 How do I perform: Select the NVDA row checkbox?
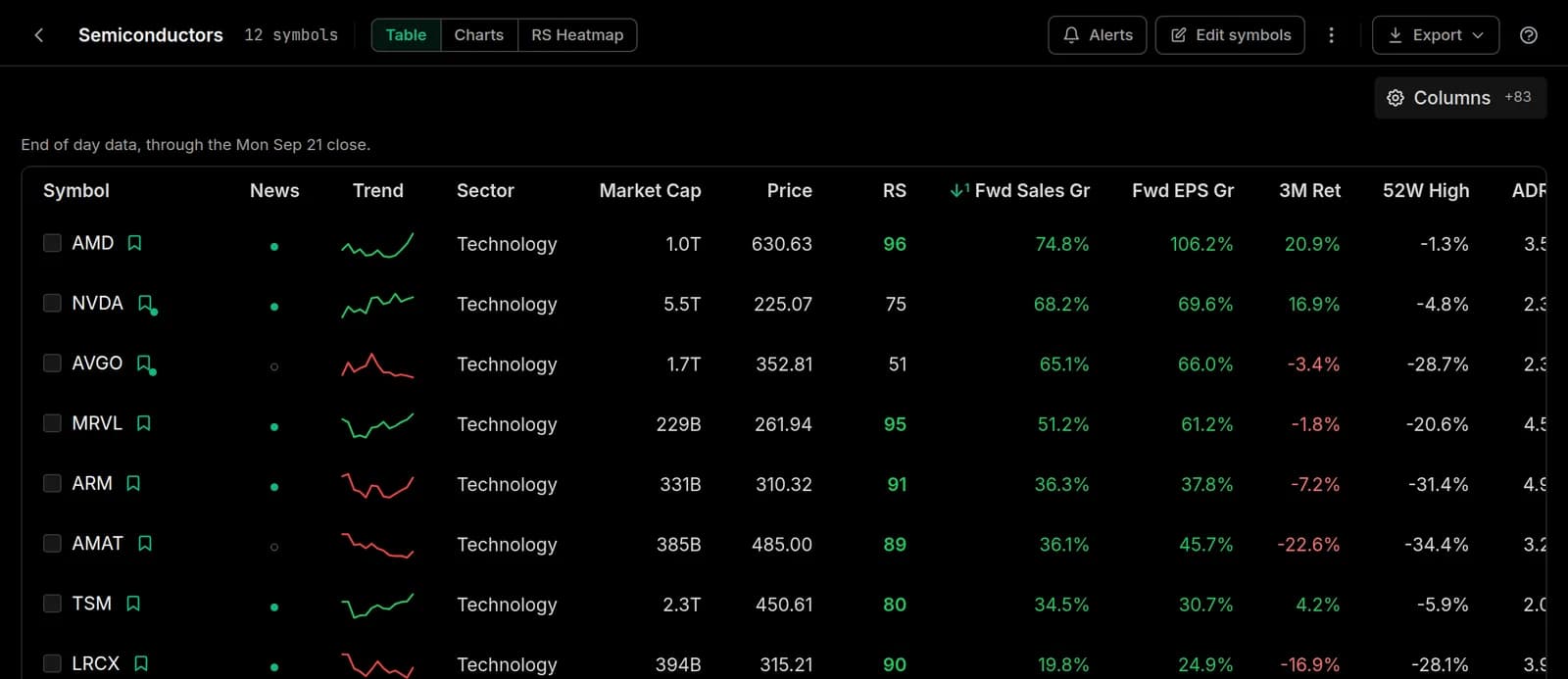click(x=52, y=303)
